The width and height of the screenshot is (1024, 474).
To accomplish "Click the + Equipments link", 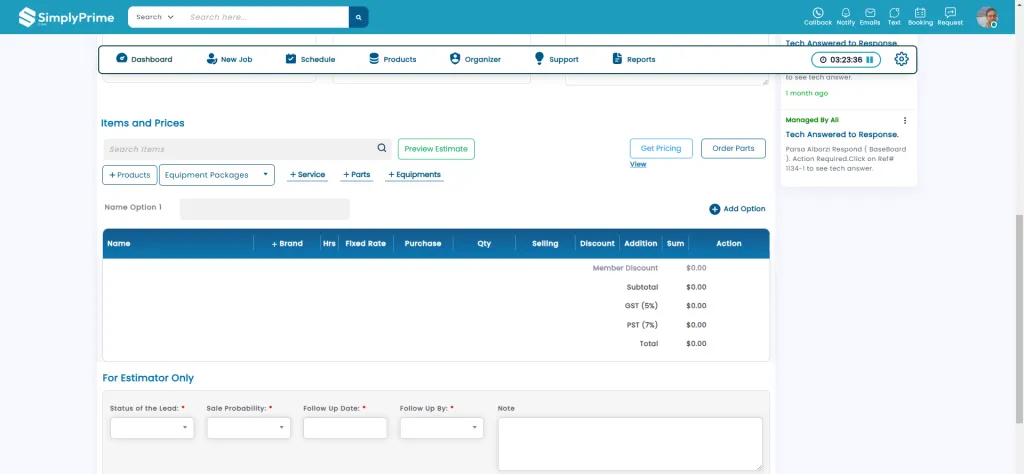I will 414,175.
